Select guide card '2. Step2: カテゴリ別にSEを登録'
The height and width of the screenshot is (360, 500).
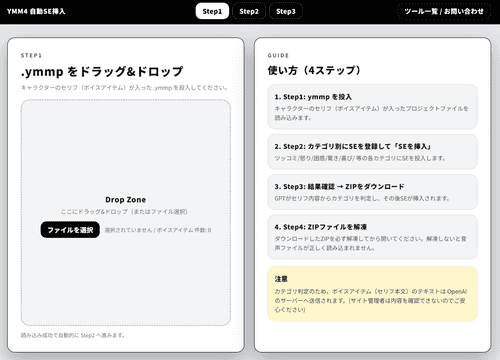[372, 152]
